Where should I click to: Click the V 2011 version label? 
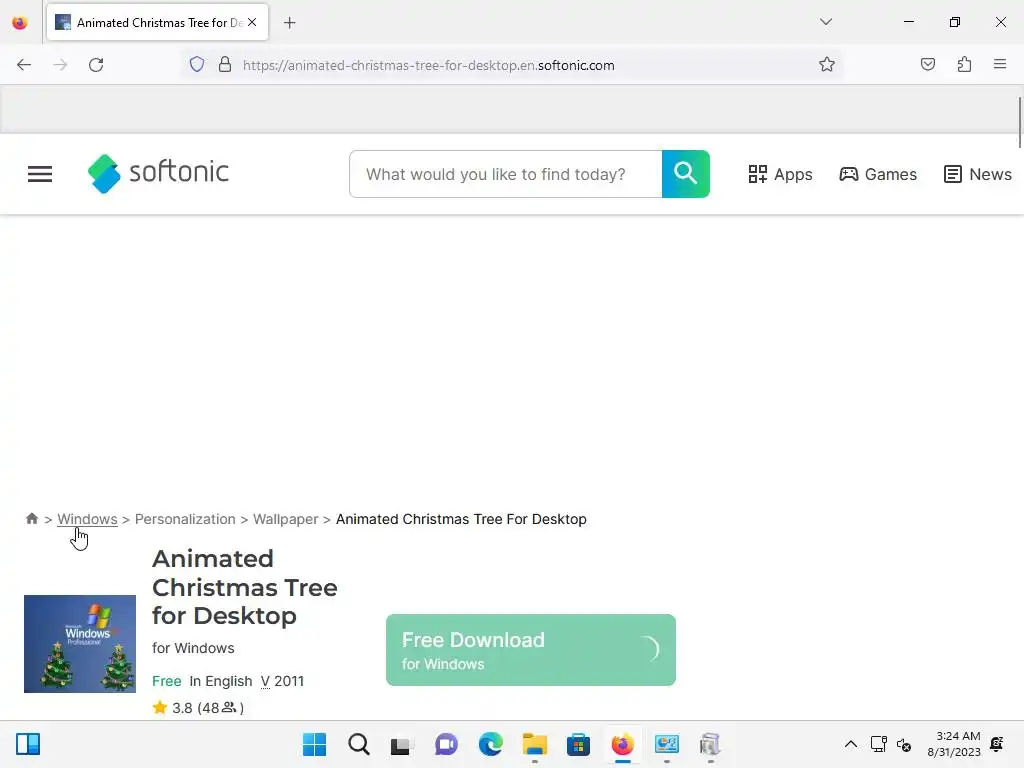click(x=282, y=681)
